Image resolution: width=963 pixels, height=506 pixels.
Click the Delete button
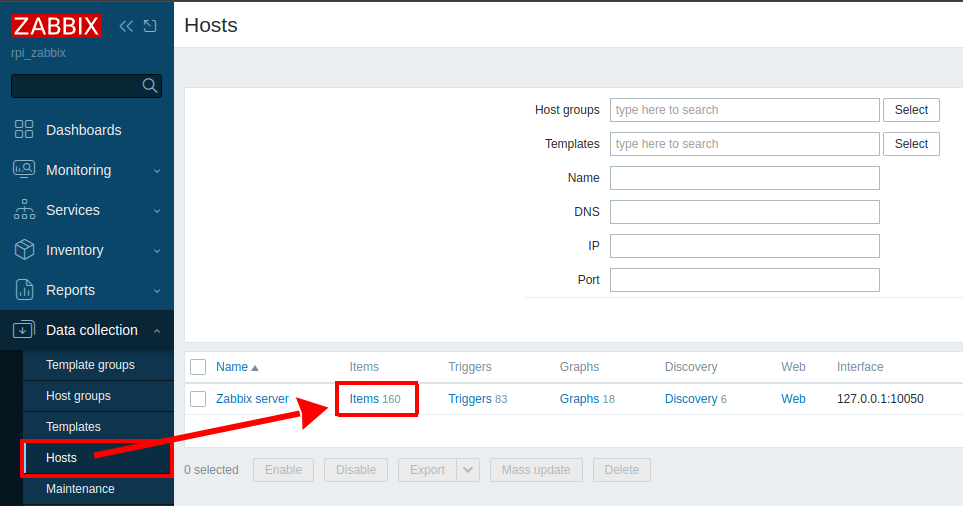click(622, 470)
